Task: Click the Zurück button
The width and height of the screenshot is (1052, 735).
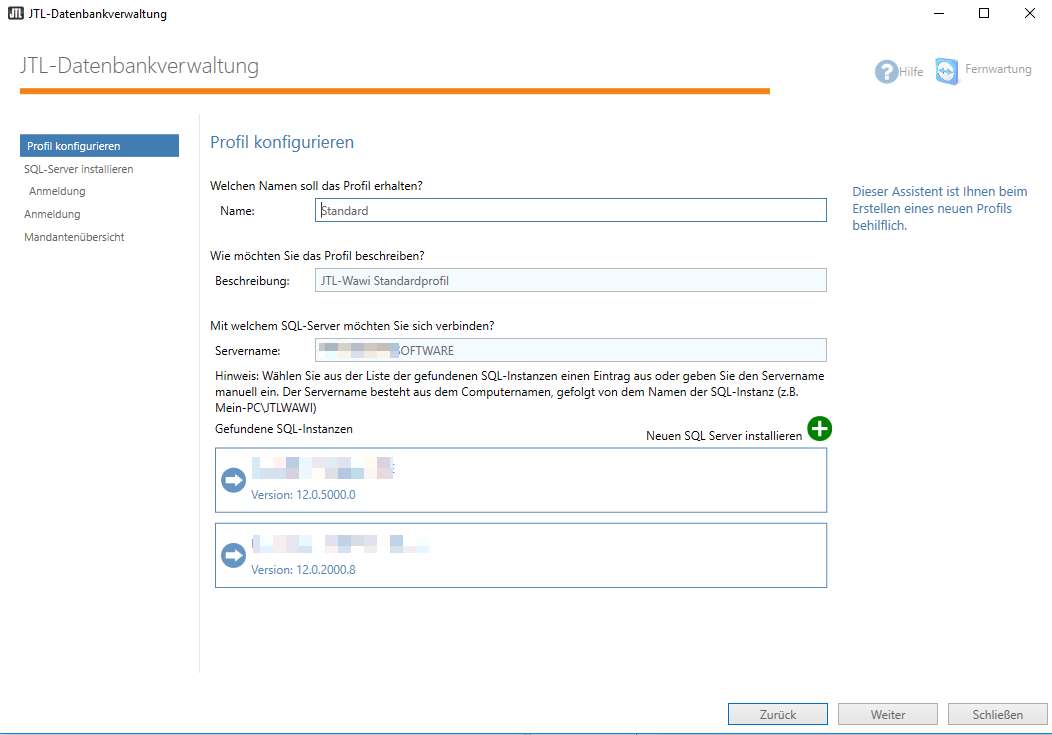Action: pyautogui.click(x=778, y=714)
